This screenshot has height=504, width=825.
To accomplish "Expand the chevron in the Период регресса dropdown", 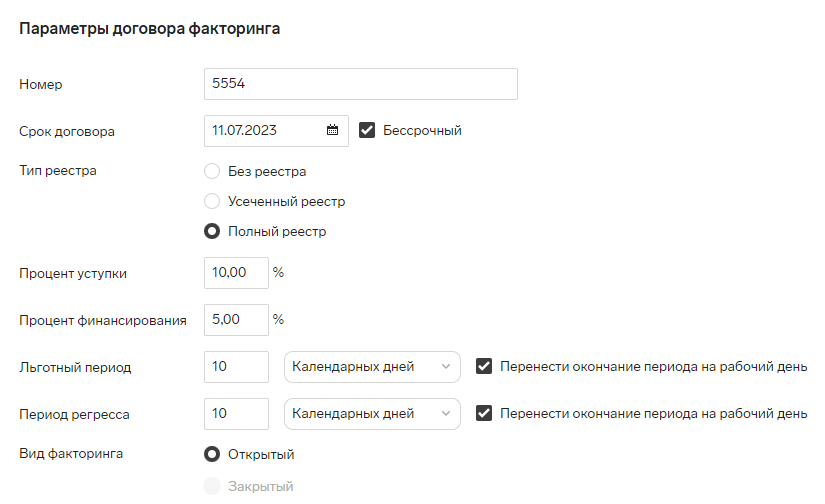I will (446, 414).
